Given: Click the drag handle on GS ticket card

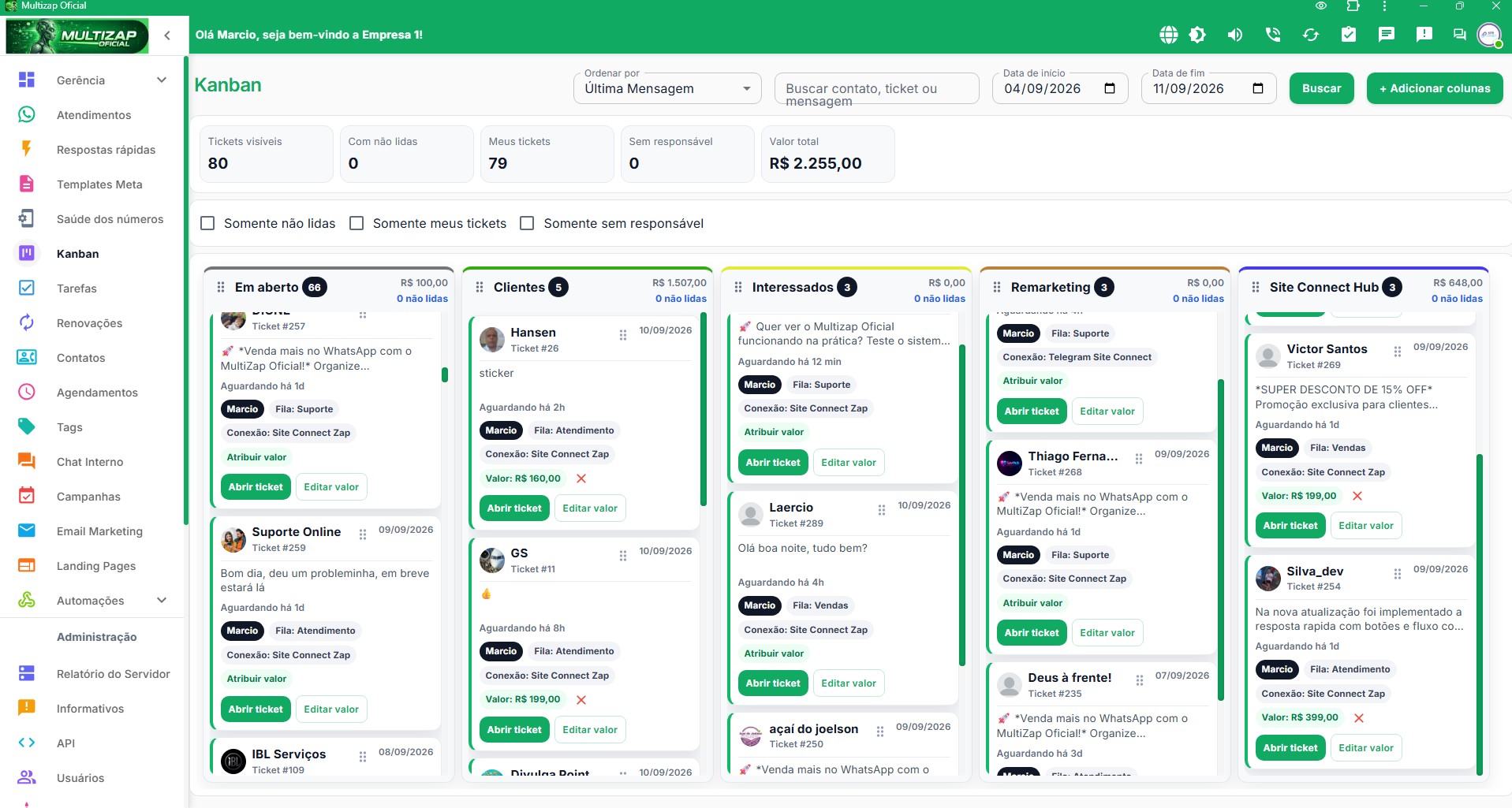Looking at the screenshot, I should tap(623, 556).
